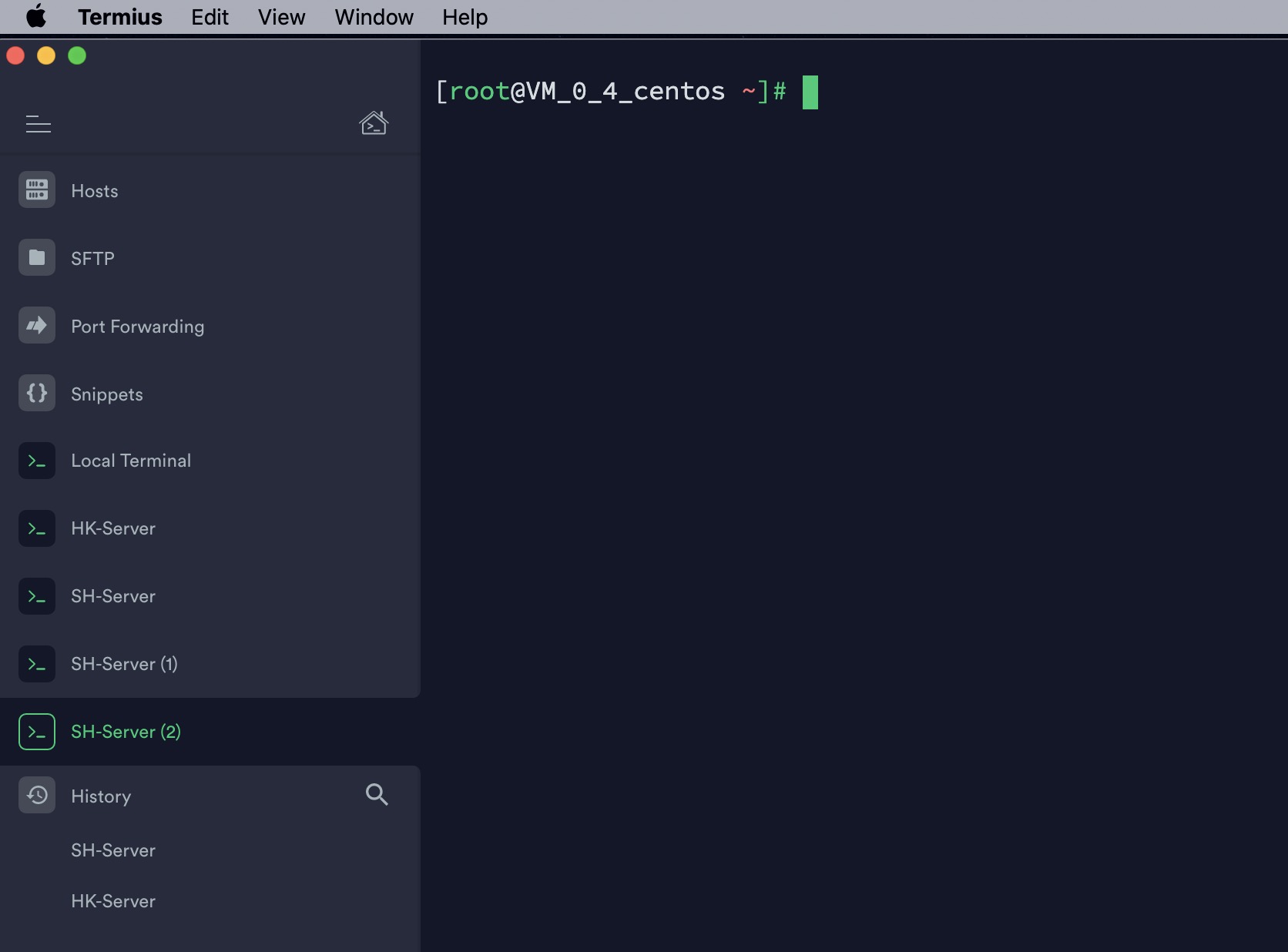Open the home terminal icon
1288x952 pixels.
[374, 122]
